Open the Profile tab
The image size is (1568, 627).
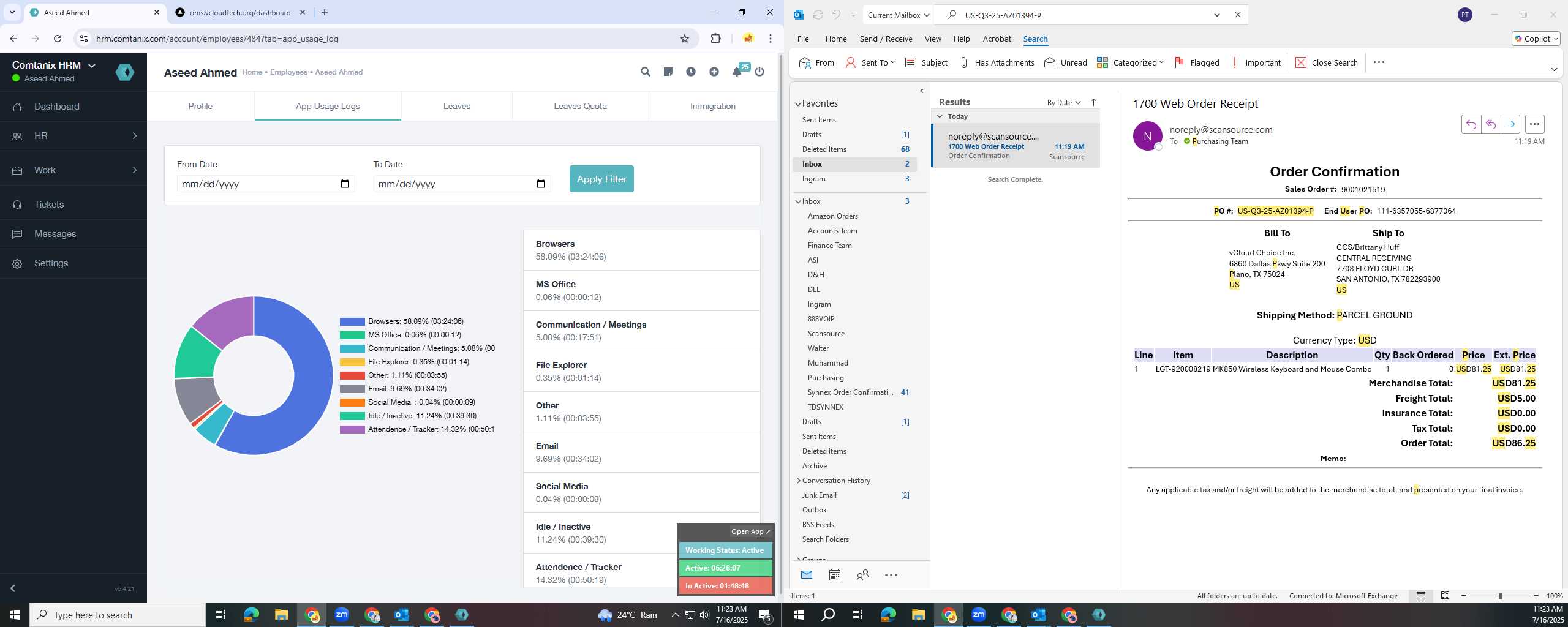click(x=200, y=106)
